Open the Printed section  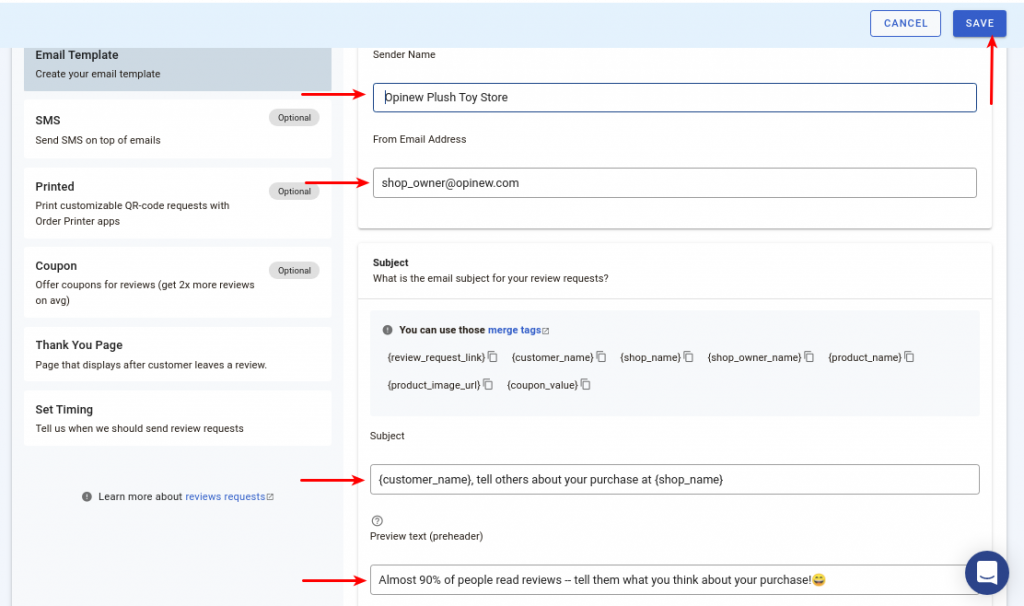point(178,203)
